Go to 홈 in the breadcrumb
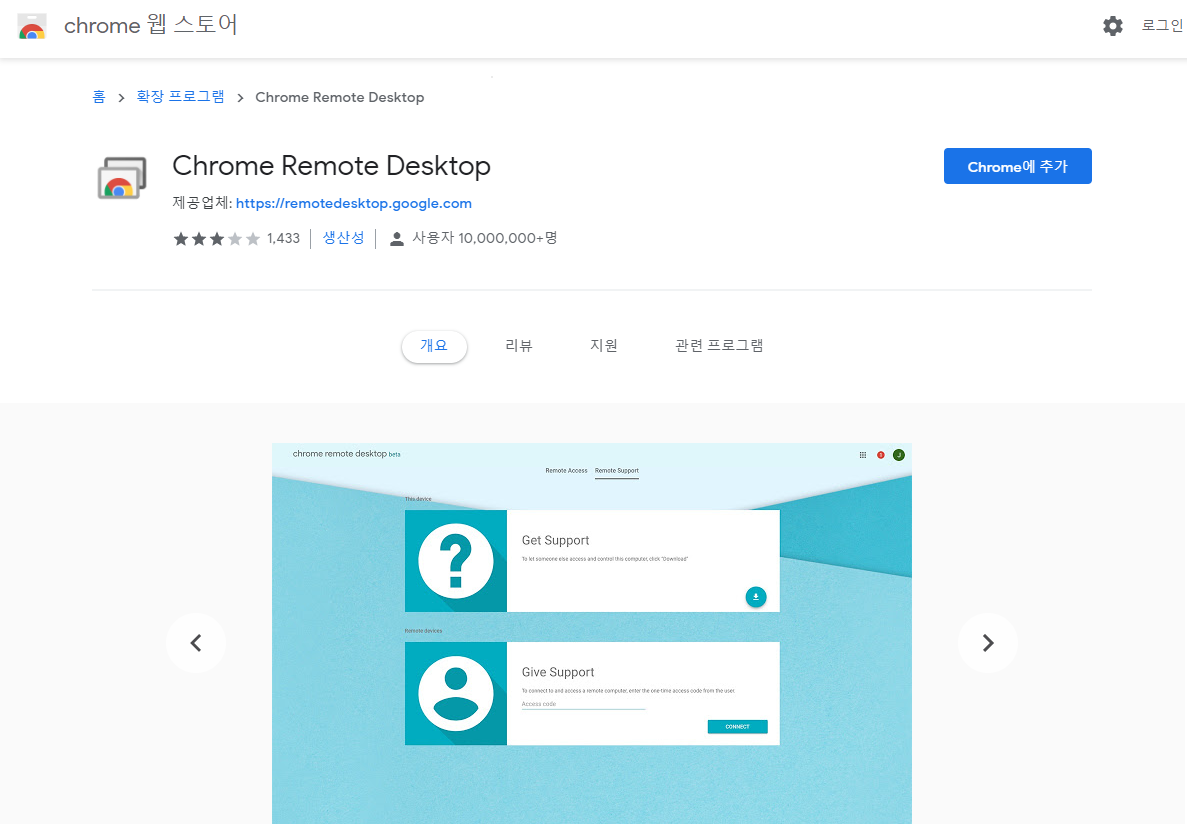1187x824 pixels. coord(99,97)
